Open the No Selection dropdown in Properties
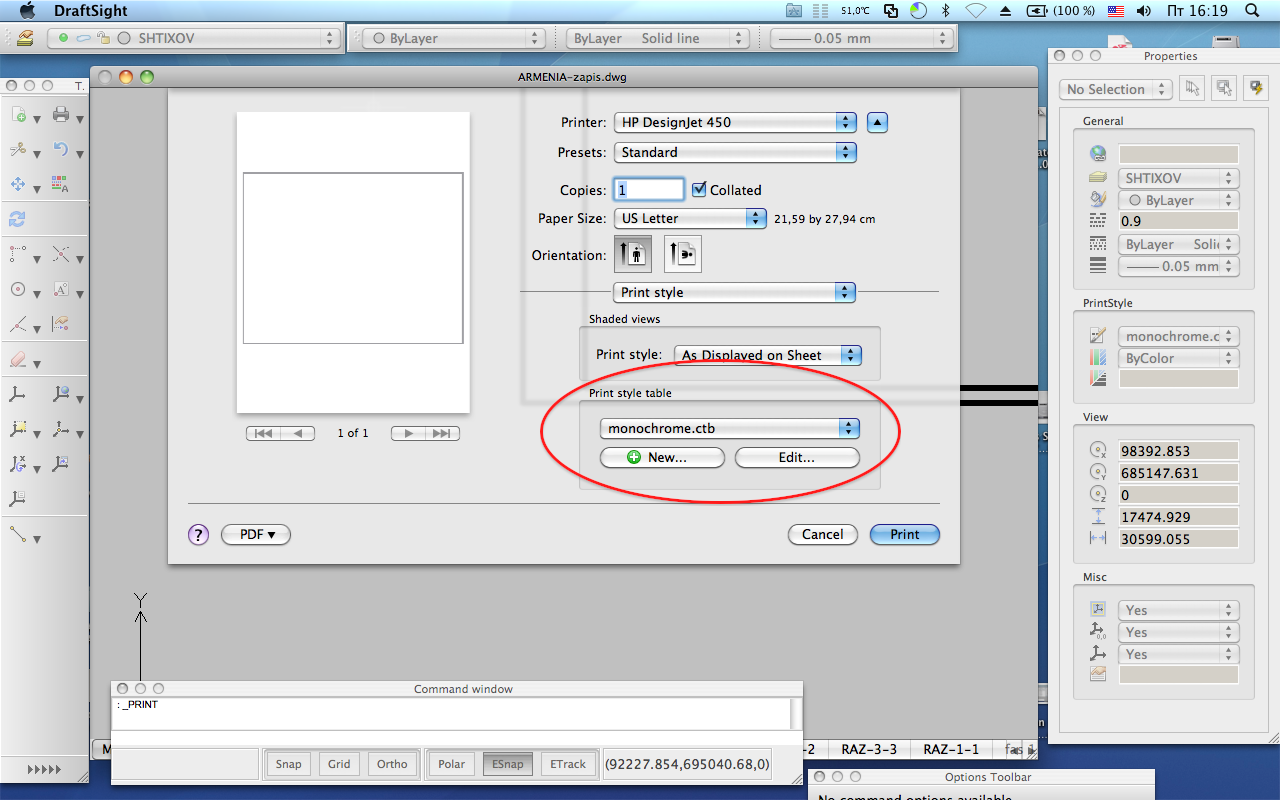The image size is (1280, 800). coord(1115,89)
